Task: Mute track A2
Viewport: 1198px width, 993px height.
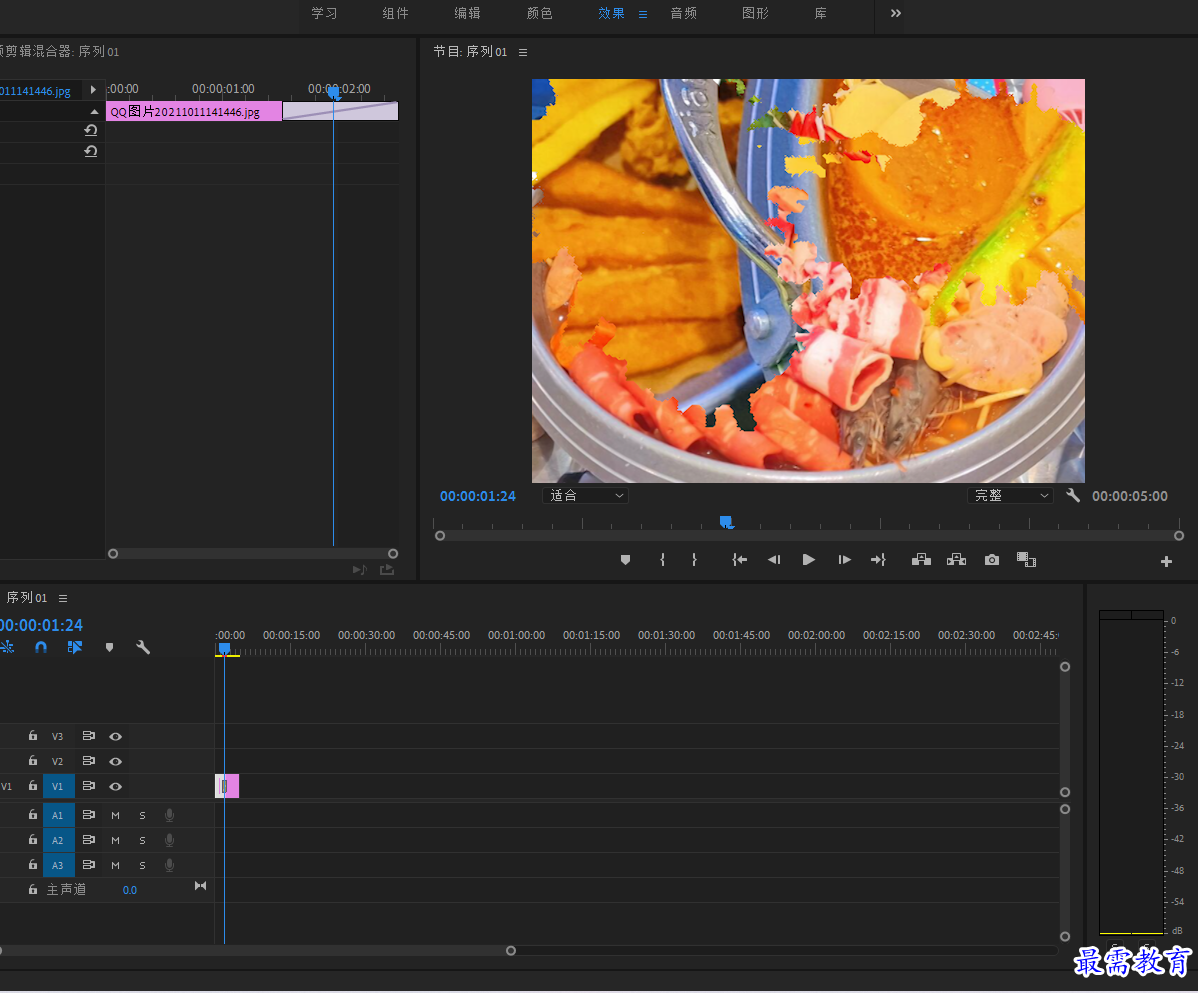Action: click(x=115, y=840)
